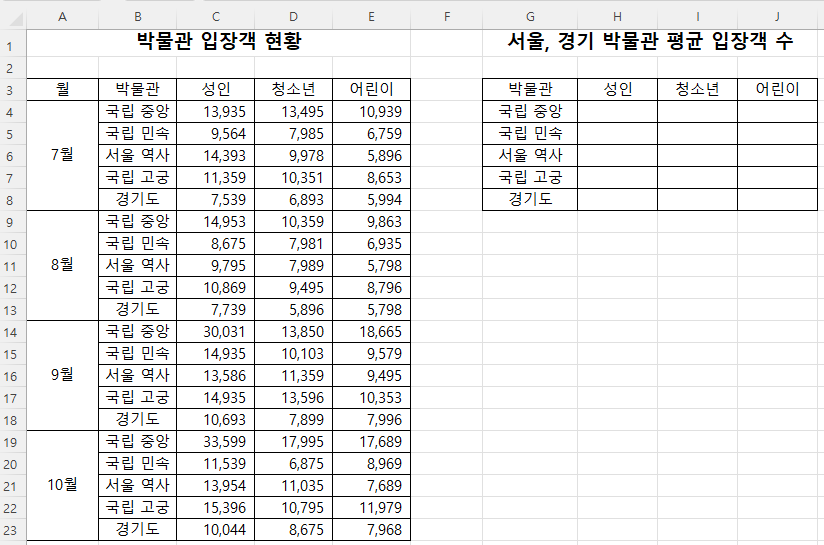This screenshot has height=545, width=824.
Task: Select the merged 10월 cell
Action: tap(62, 485)
